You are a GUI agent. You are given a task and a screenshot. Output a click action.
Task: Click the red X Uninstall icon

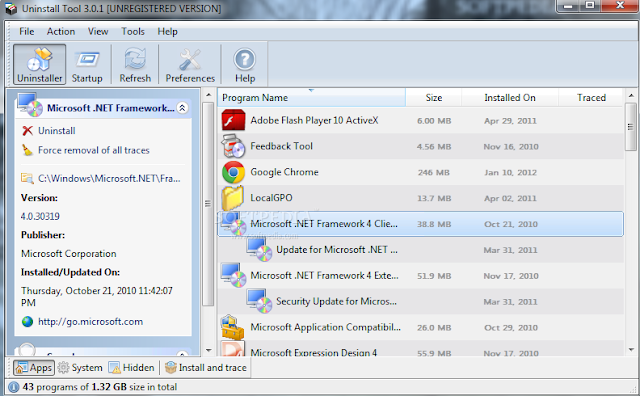[x=27, y=131]
